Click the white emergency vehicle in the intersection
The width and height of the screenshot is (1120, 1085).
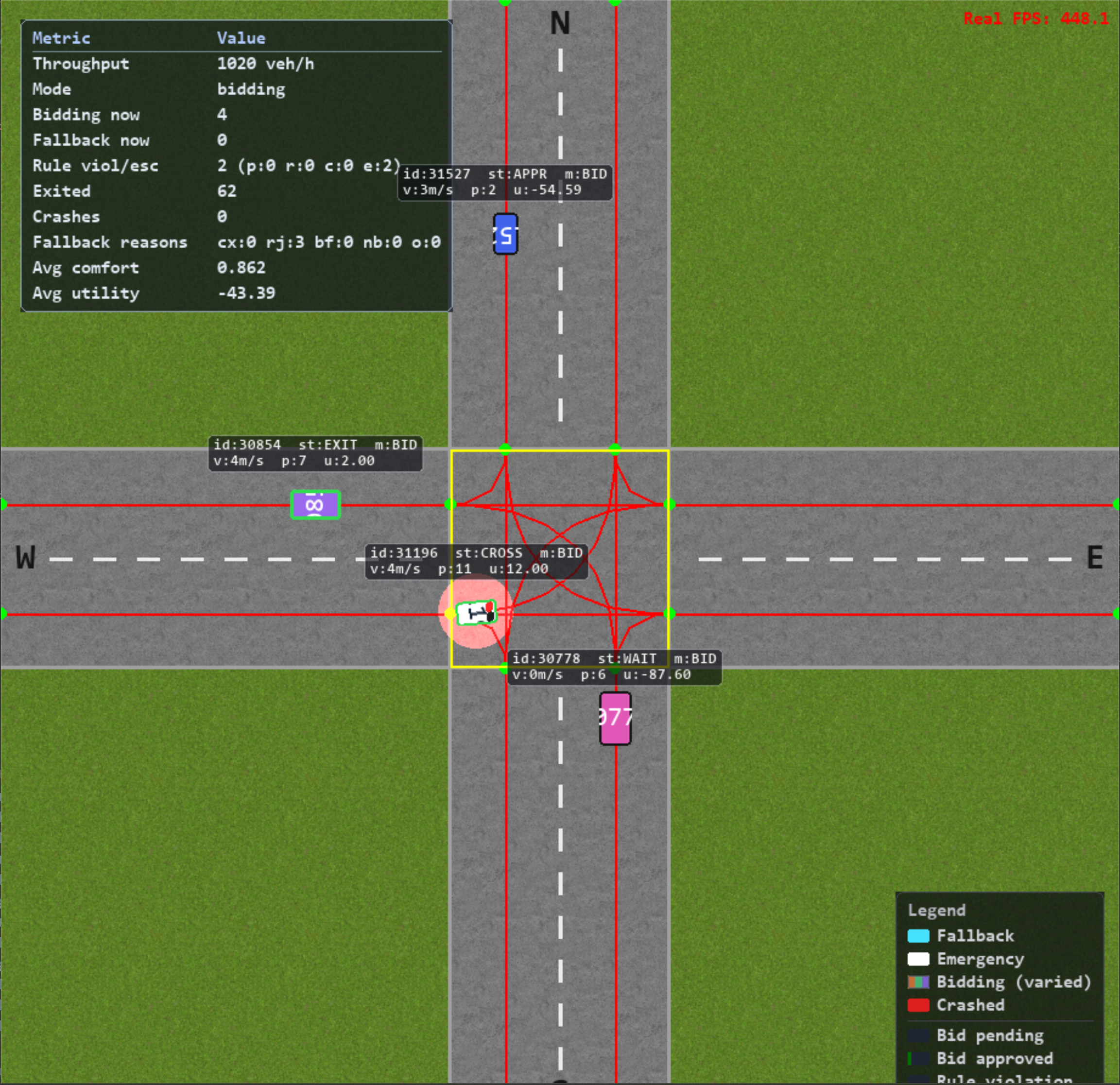tap(476, 613)
